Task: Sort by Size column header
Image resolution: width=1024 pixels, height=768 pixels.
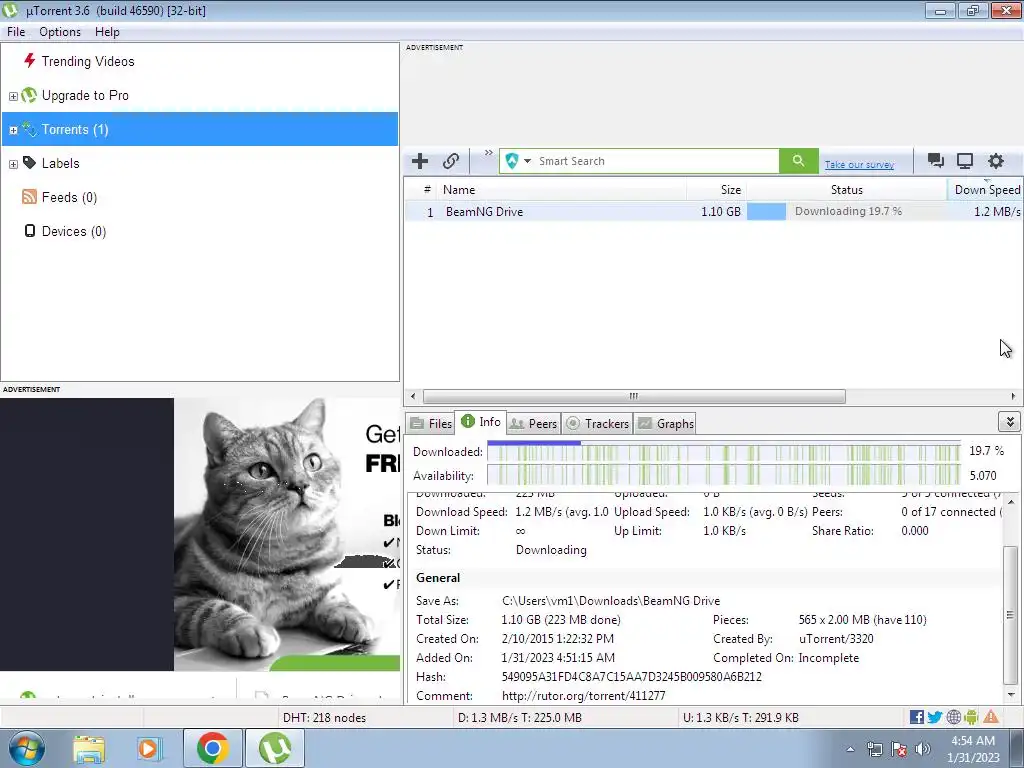Action: (716, 189)
